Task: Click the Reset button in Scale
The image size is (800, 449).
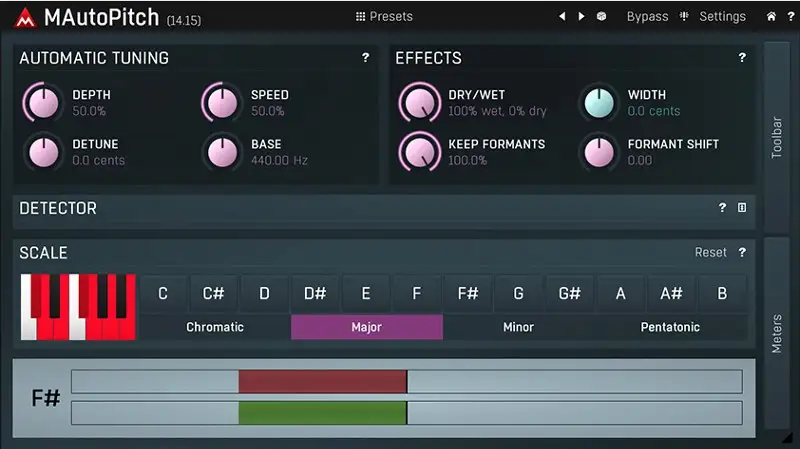Action: pos(710,253)
